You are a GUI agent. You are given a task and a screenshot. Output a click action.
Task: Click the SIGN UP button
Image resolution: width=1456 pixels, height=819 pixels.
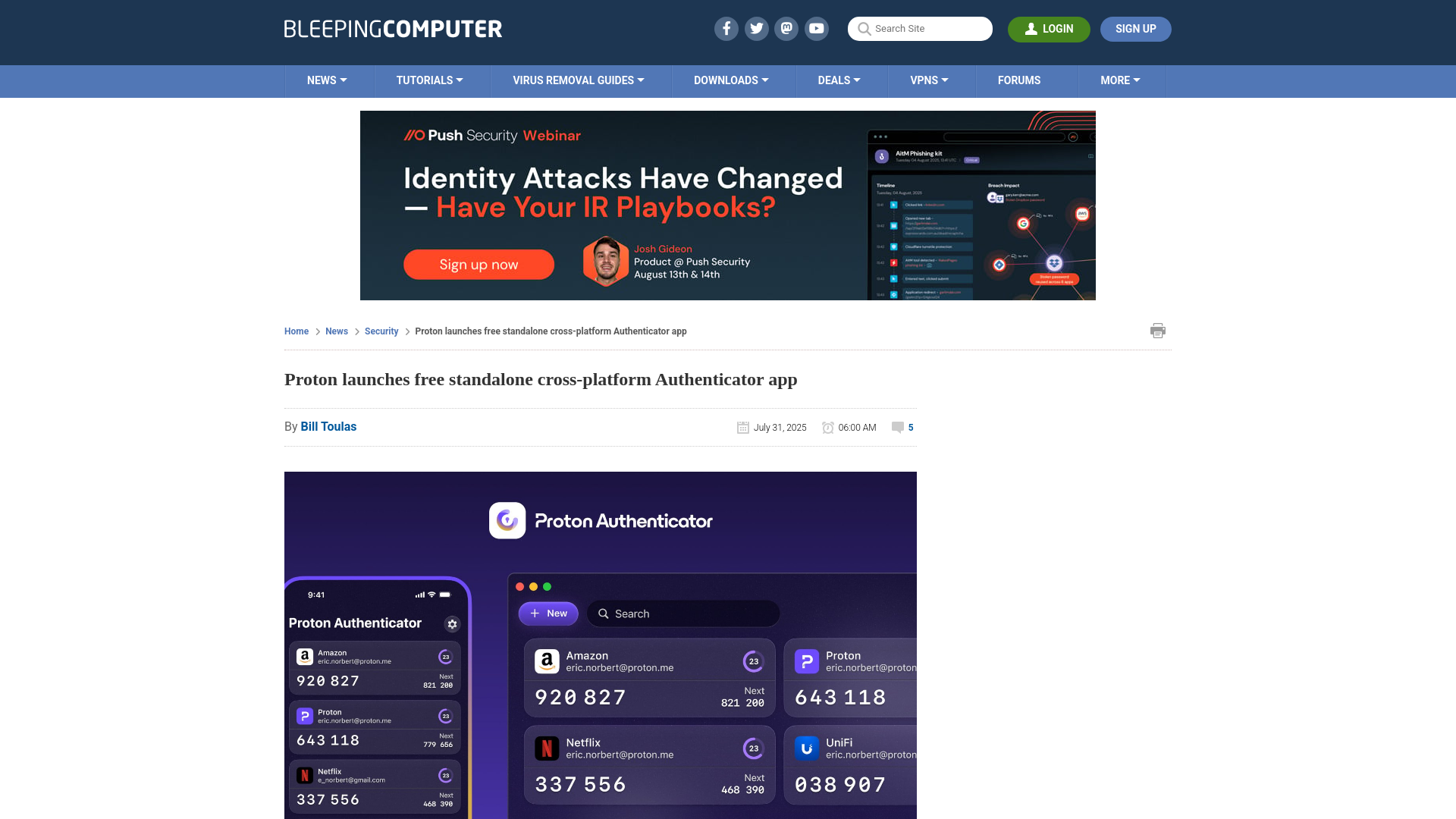point(1135,29)
